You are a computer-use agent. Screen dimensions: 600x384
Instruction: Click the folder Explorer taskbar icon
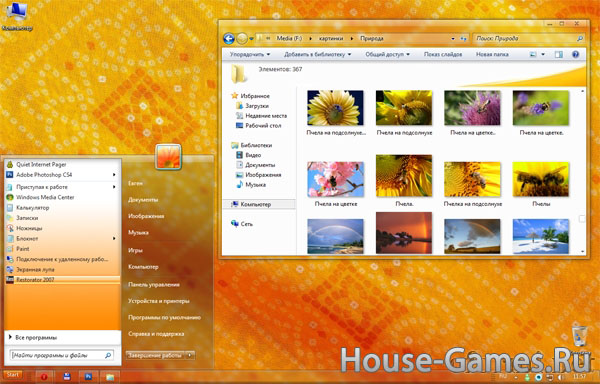(x=110, y=377)
